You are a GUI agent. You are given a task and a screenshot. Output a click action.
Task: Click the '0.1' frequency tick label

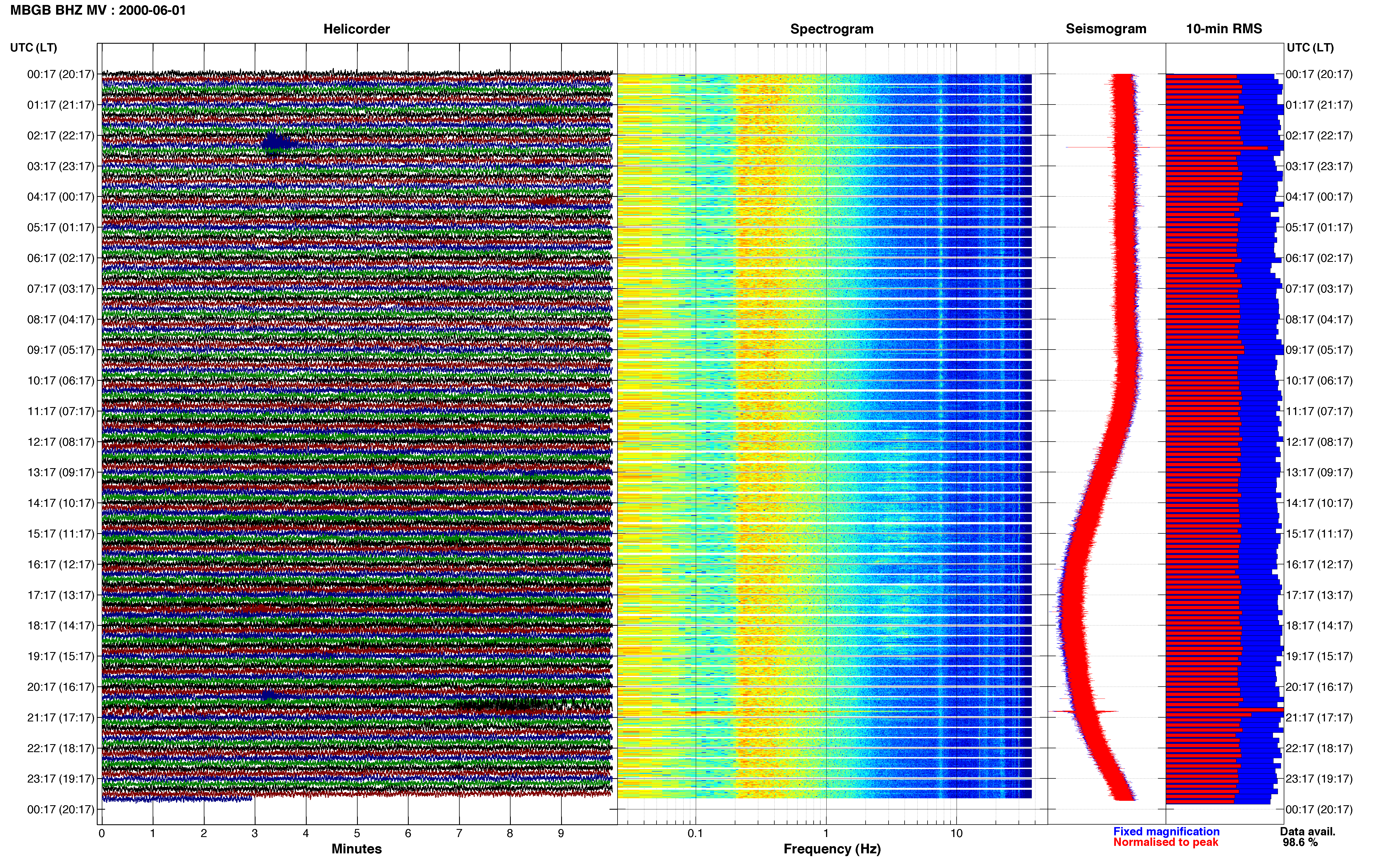pos(695,833)
